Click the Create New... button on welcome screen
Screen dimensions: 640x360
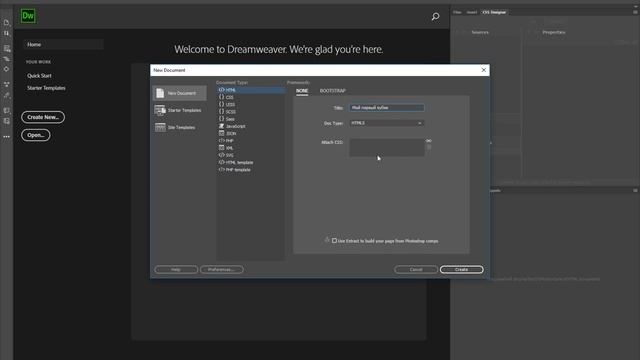(x=43, y=117)
